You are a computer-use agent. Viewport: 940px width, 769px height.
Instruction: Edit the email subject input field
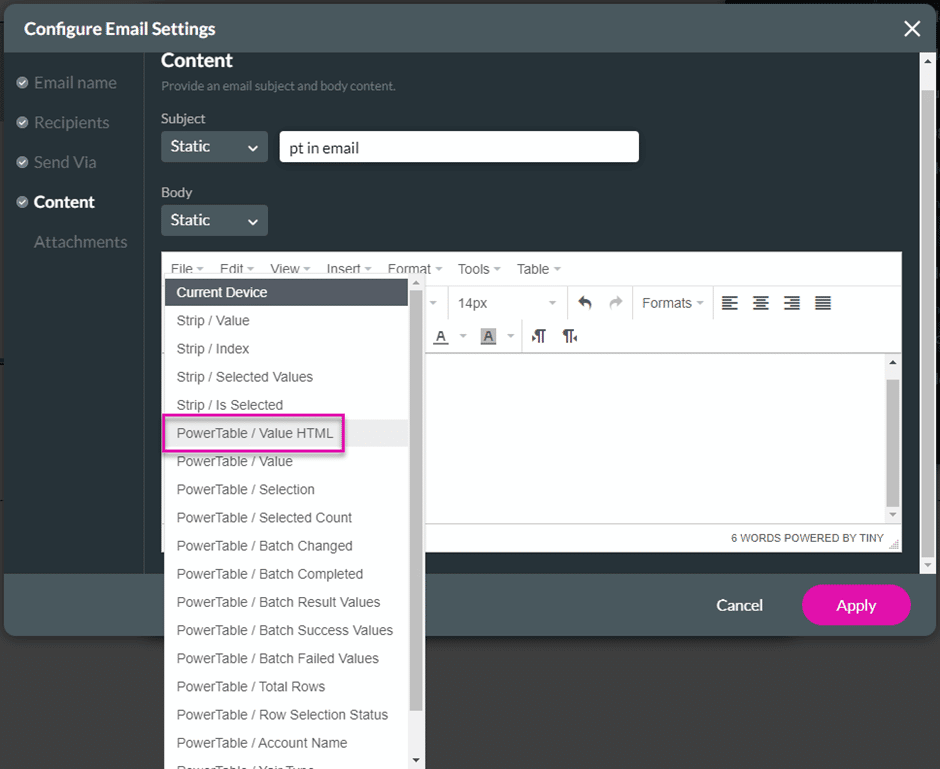point(459,146)
